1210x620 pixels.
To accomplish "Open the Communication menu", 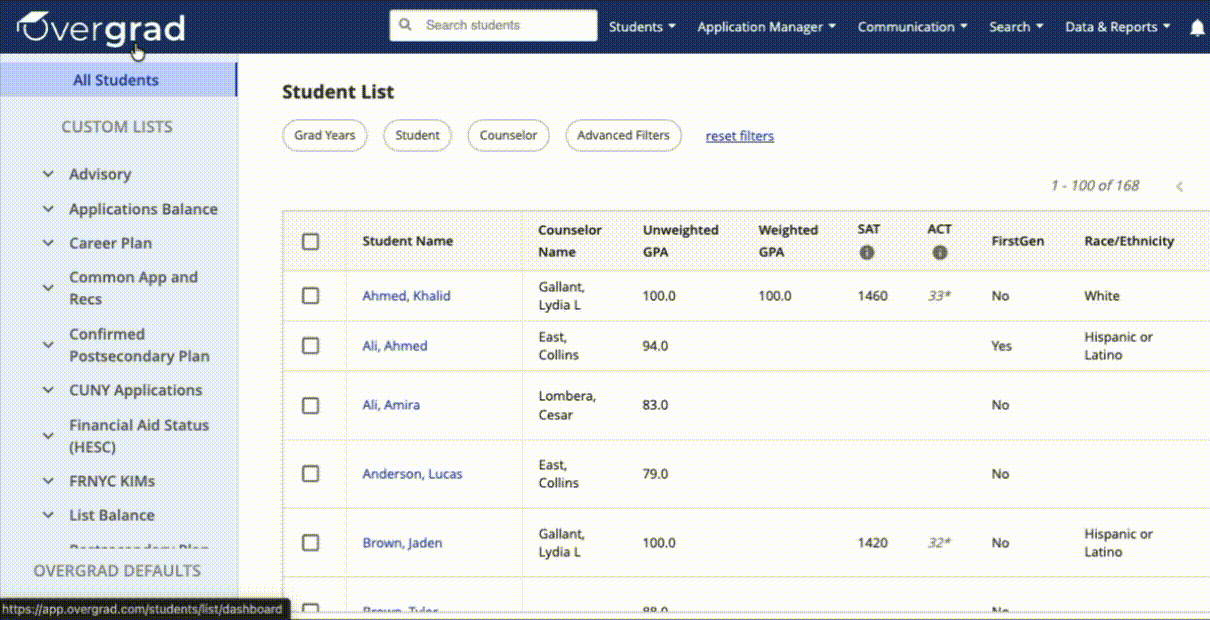I will [x=913, y=27].
